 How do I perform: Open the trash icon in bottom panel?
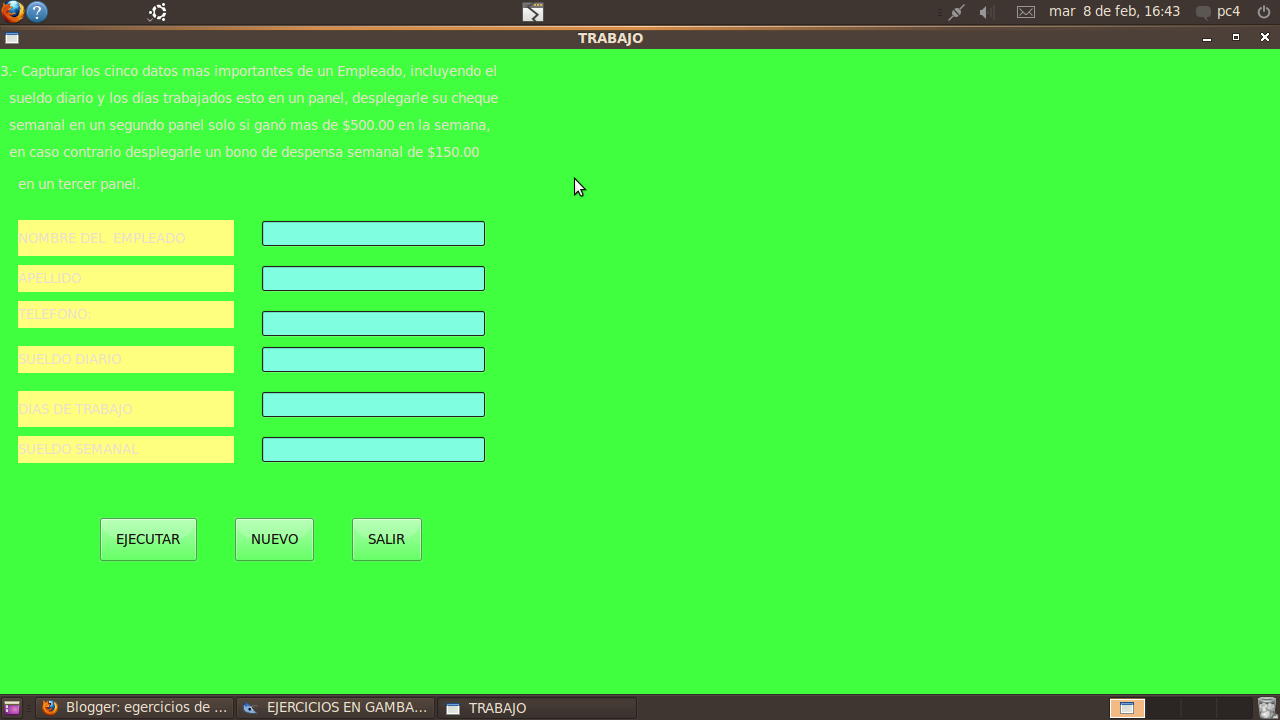(x=1267, y=708)
